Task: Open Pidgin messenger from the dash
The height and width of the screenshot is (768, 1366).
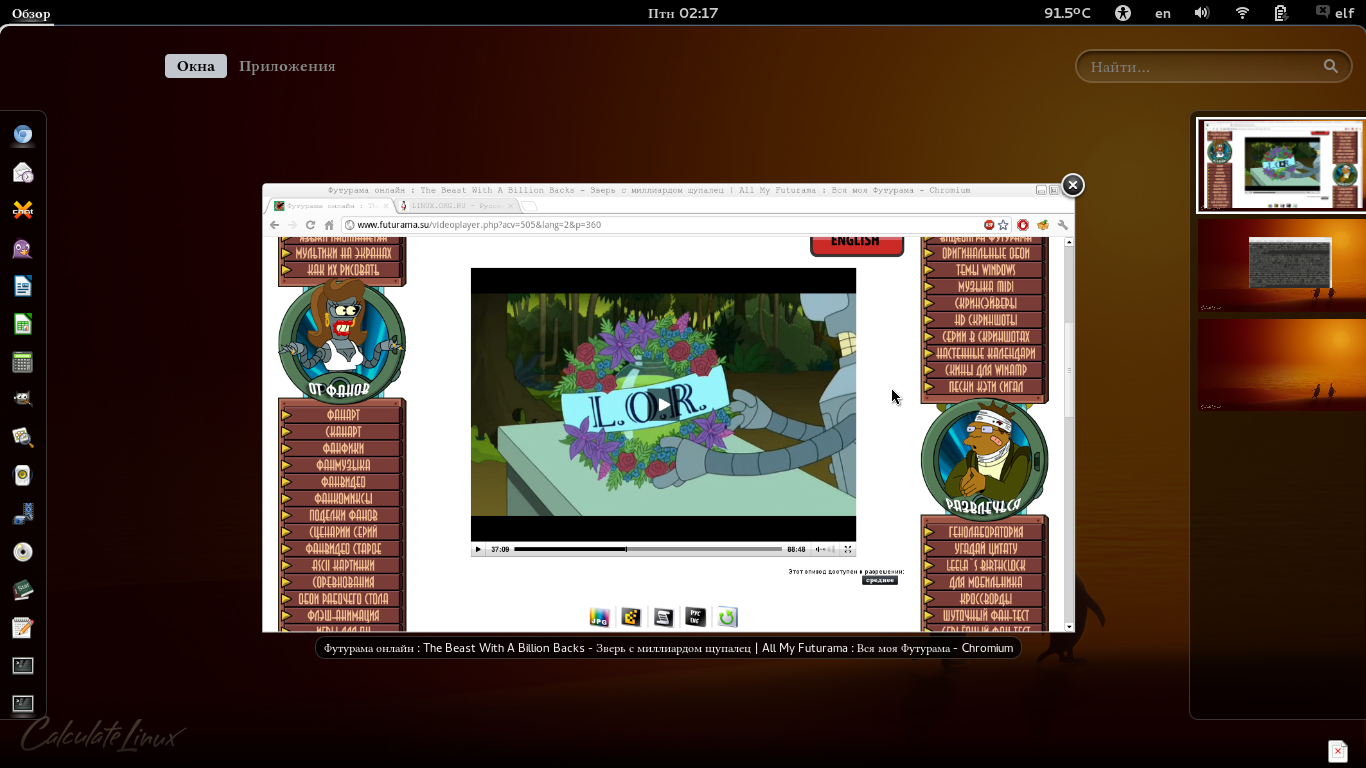Action: click(x=22, y=249)
